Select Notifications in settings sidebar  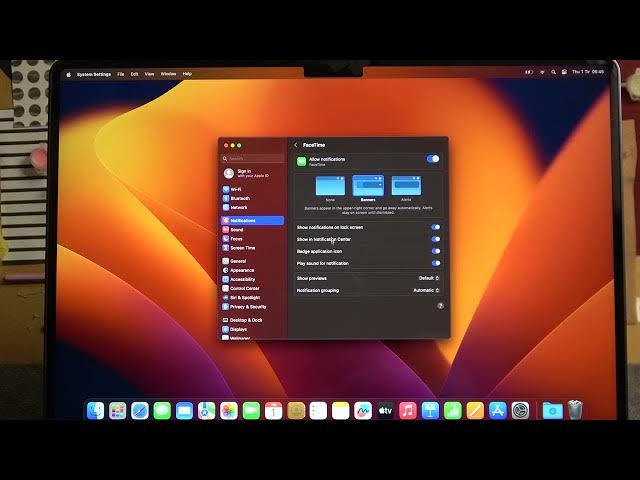253,220
